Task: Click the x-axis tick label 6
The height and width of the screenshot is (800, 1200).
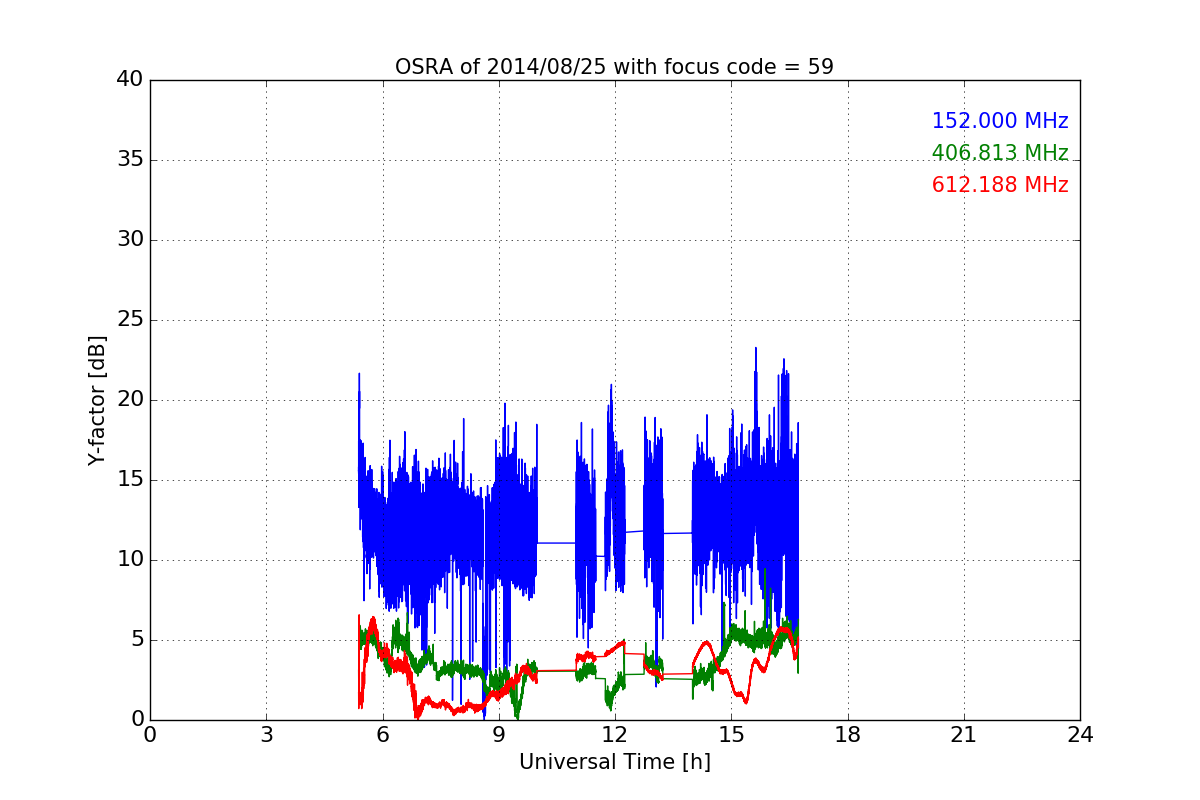Action: (382, 735)
